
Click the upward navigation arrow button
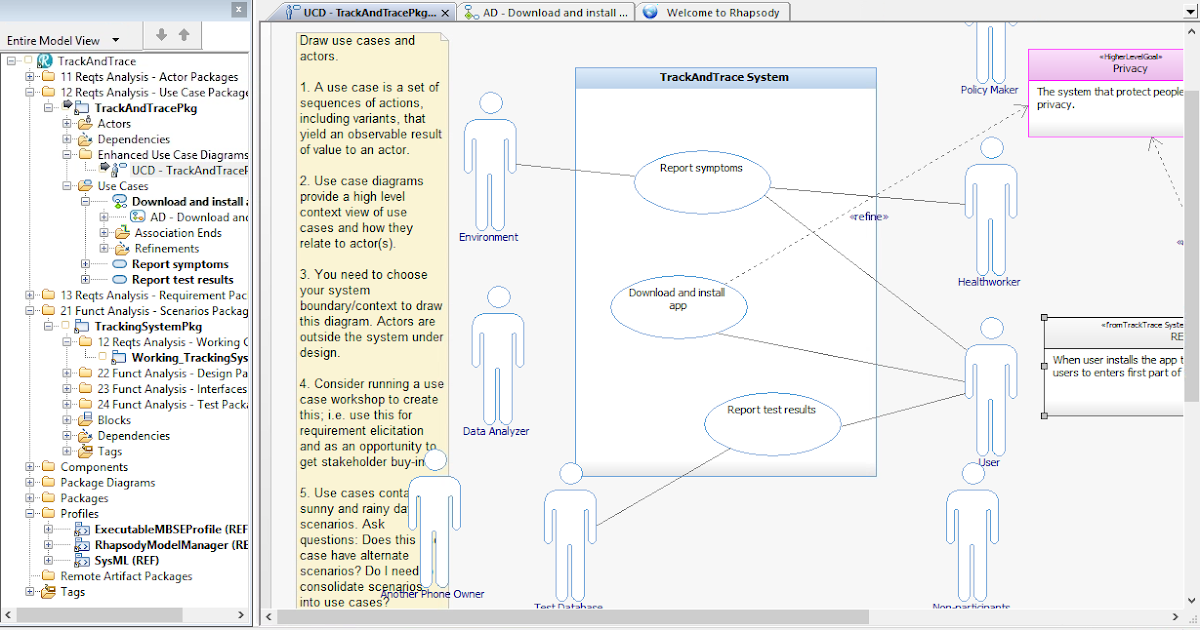point(184,32)
